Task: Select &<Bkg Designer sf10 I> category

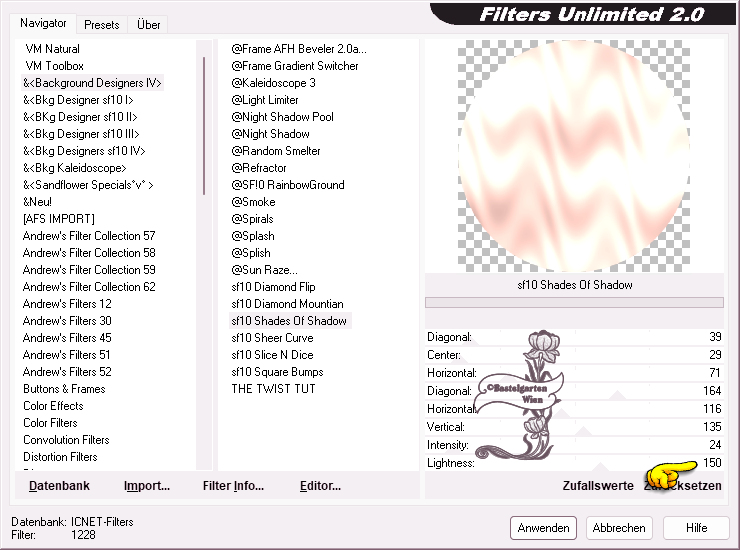Action: tap(78, 100)
